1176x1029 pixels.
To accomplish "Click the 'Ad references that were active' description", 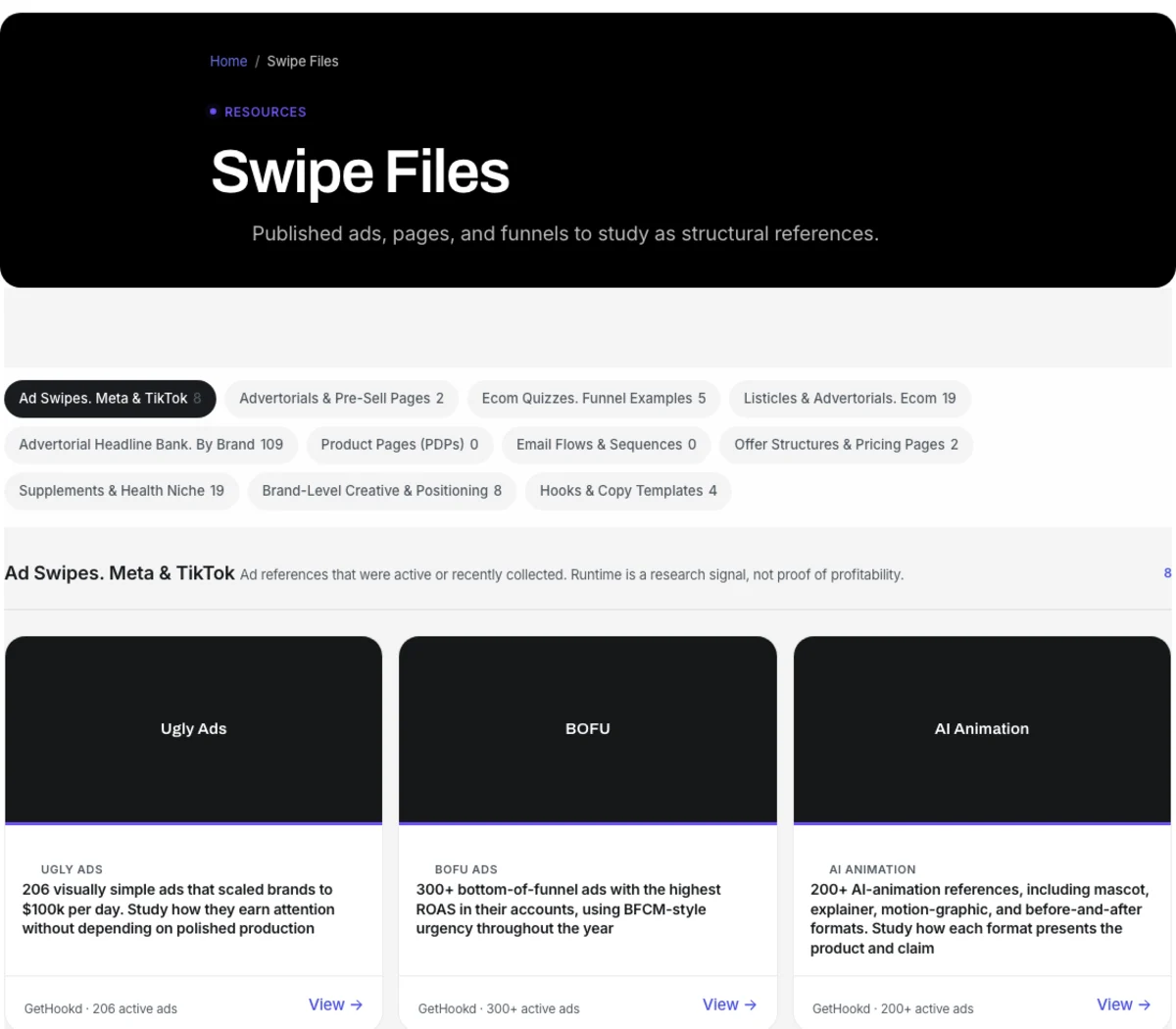I will (x=571, y=574).
